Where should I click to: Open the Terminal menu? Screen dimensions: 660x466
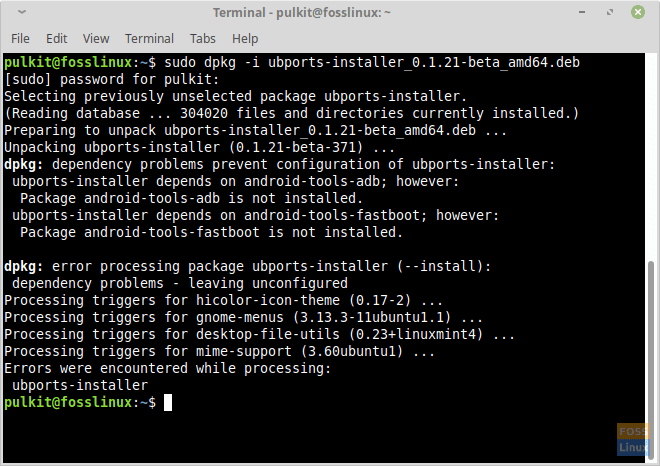[x=149, y=39]
